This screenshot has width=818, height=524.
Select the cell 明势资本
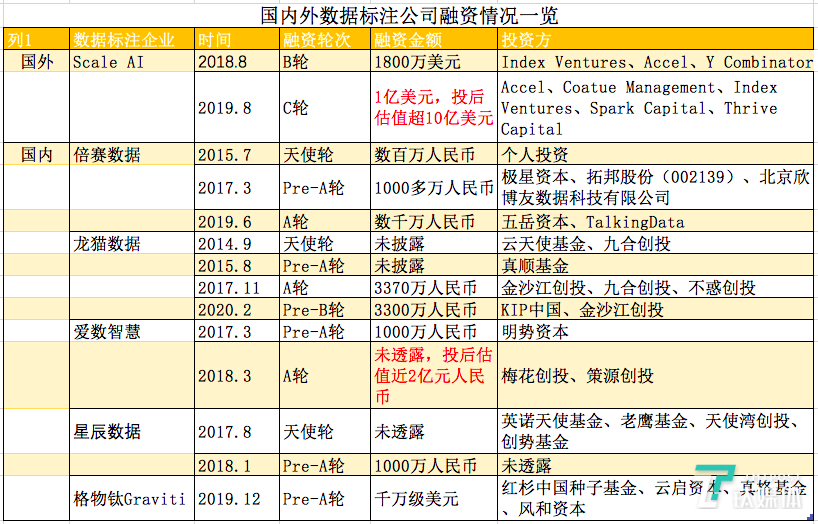coord(656,331)
